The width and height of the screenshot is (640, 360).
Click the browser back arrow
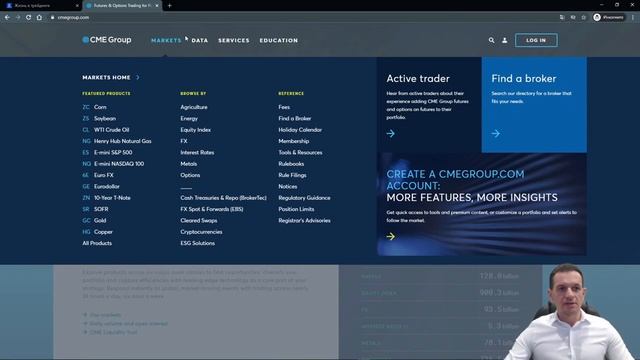tap(7, 18)
